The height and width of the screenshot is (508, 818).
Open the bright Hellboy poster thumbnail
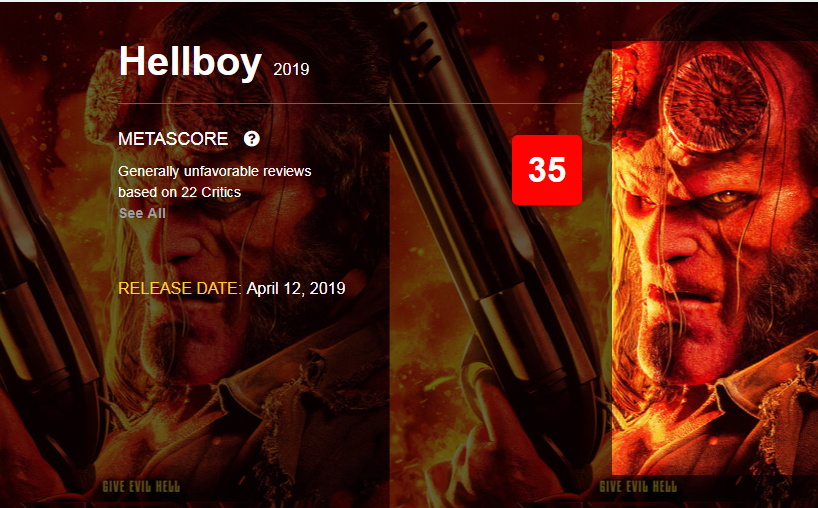(715, 258)
